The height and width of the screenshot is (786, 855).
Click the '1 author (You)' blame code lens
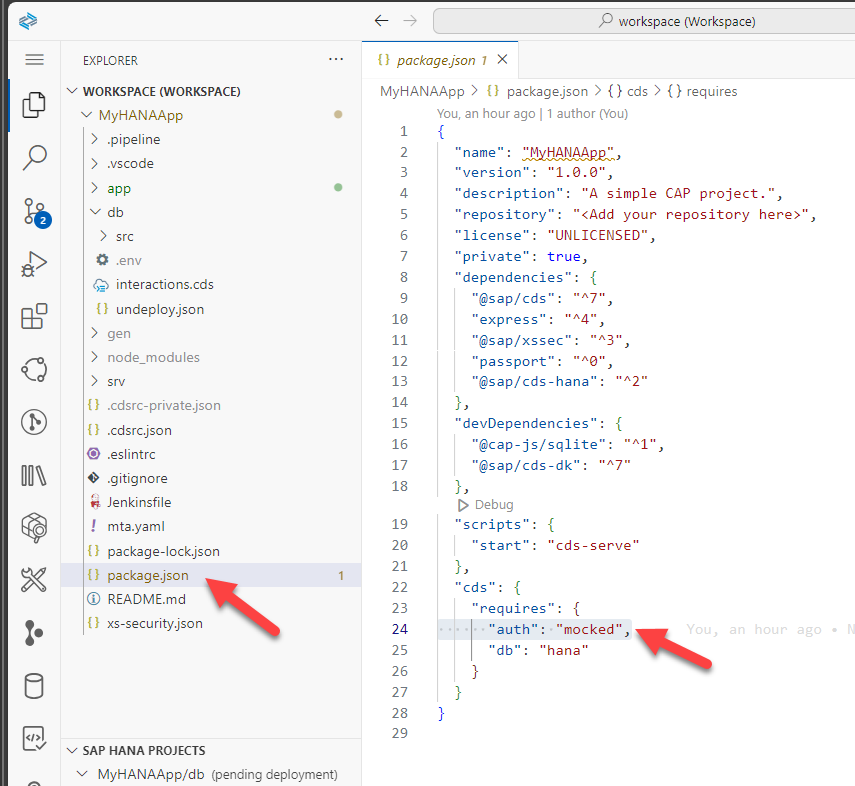[x=587, y=113]
